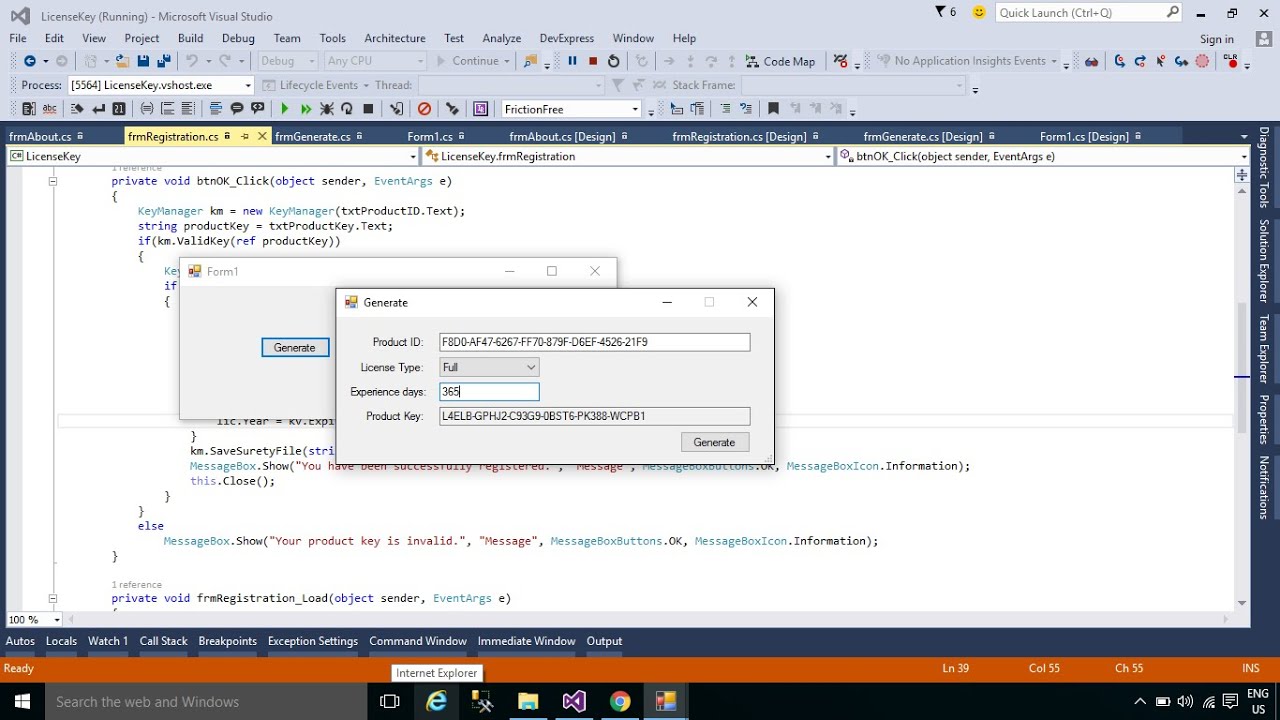The width and height of the screenshot is (1280, 720).
Task: Open the zoom 100 % dropdown
Action: [57, 620]
